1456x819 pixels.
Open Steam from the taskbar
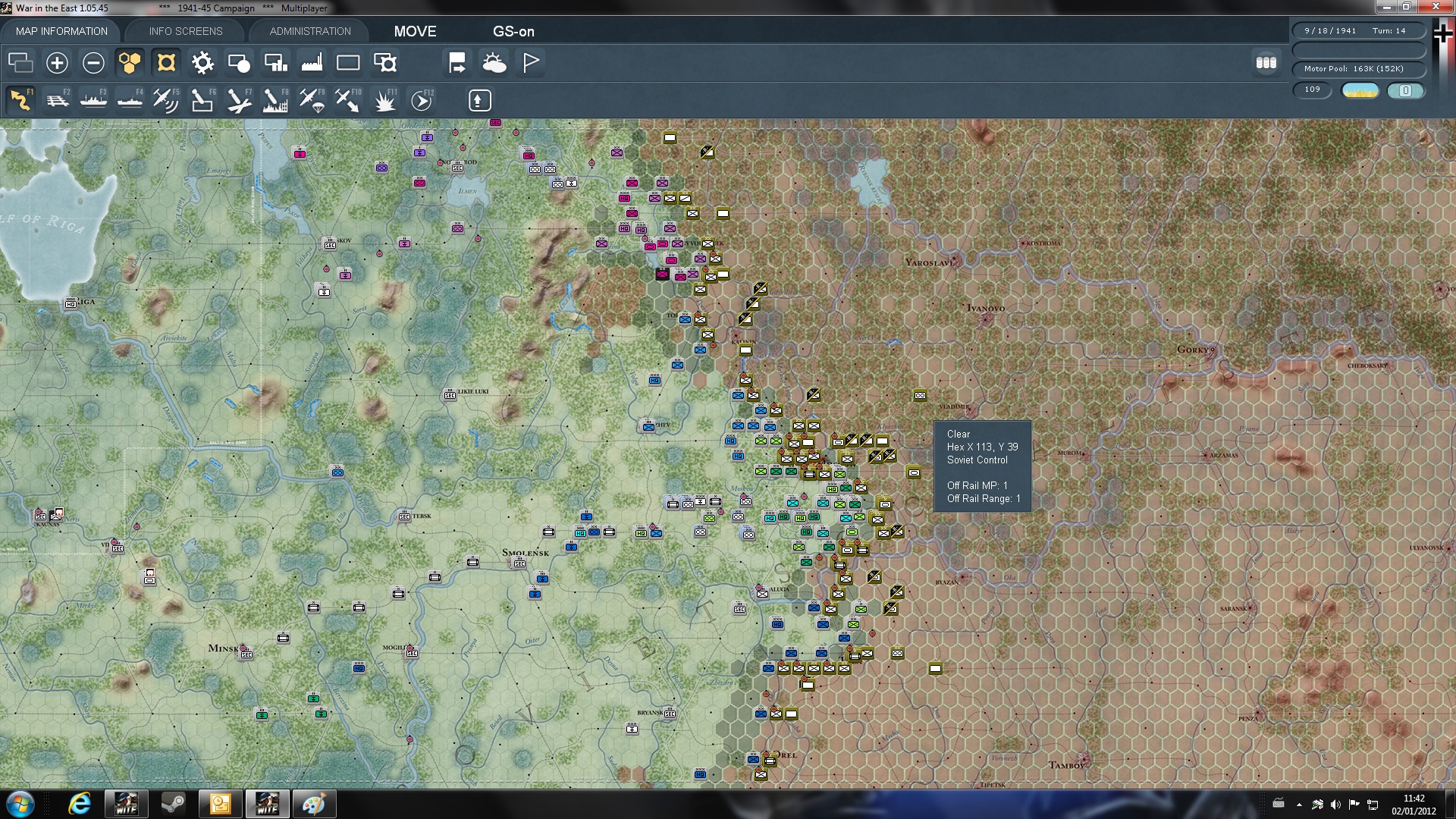pos(173,804)
